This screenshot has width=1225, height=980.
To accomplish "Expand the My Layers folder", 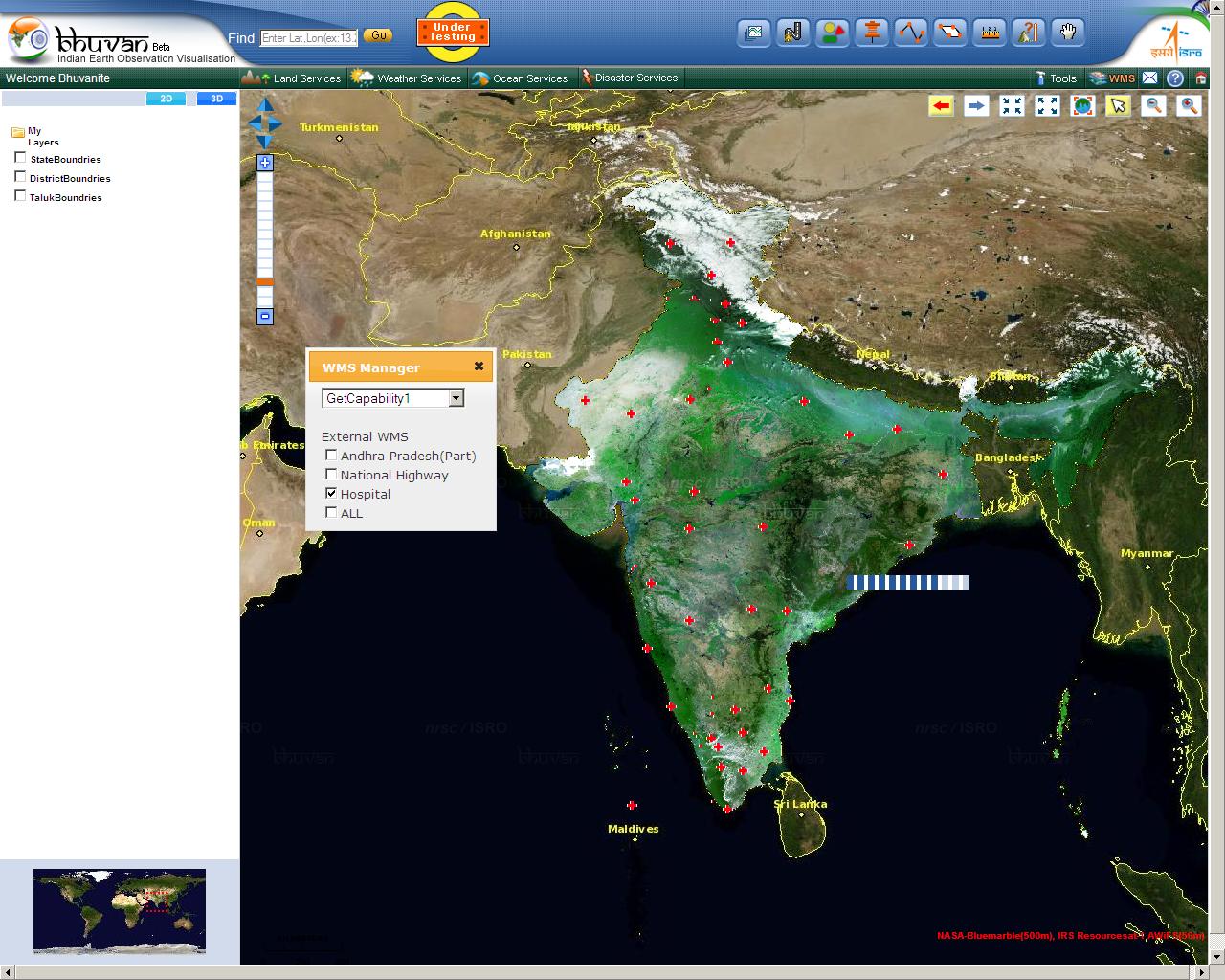I will (x=17, y=132).
